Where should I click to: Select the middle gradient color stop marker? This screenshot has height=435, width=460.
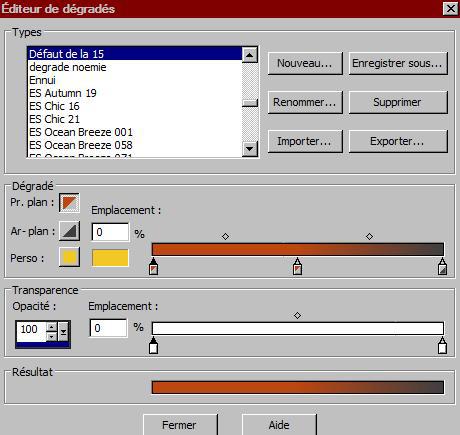pos(297,266)
